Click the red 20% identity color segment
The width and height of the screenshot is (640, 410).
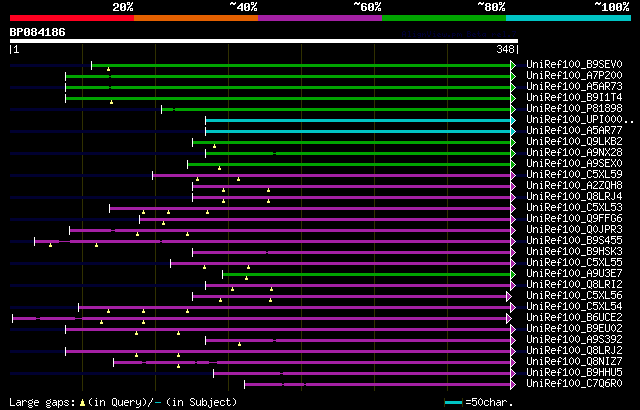[x=72, y=18]
